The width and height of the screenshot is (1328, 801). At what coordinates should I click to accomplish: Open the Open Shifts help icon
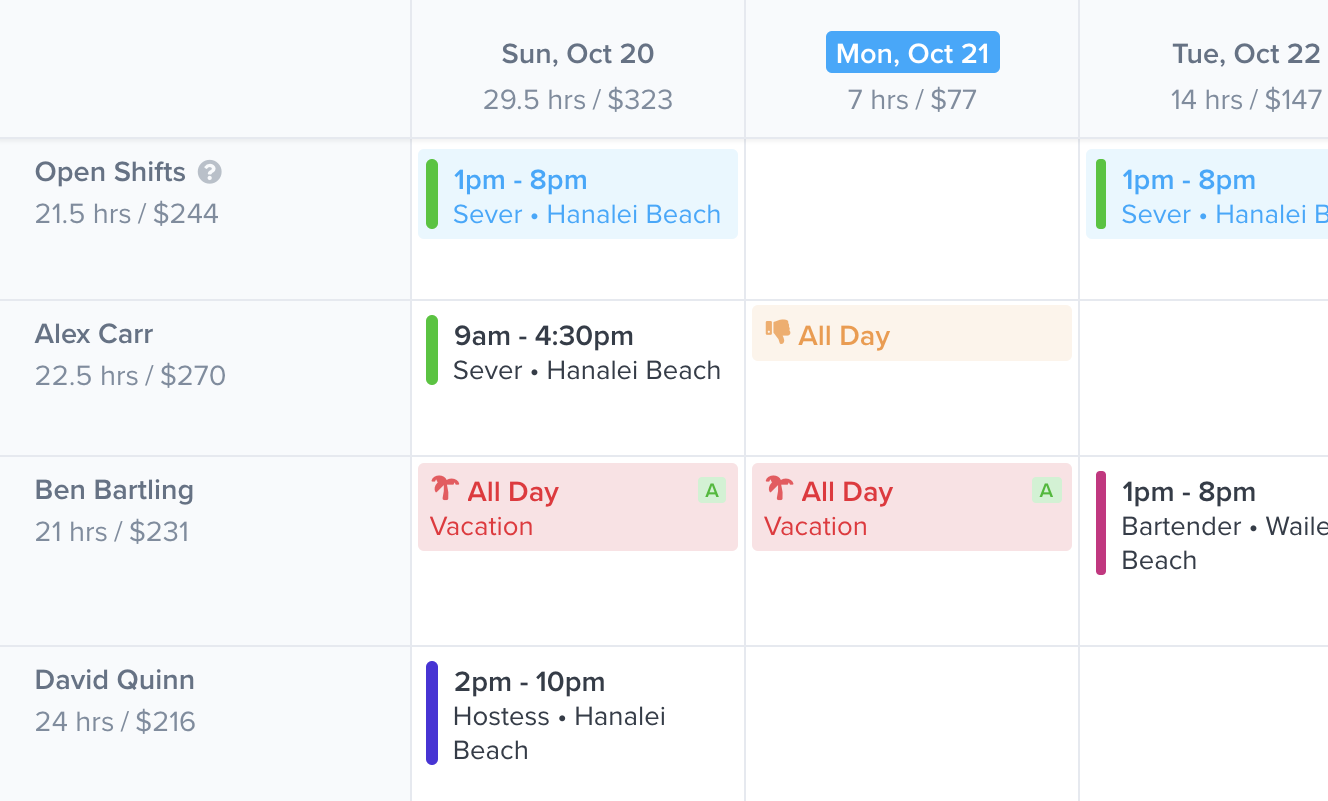point(209,172)
